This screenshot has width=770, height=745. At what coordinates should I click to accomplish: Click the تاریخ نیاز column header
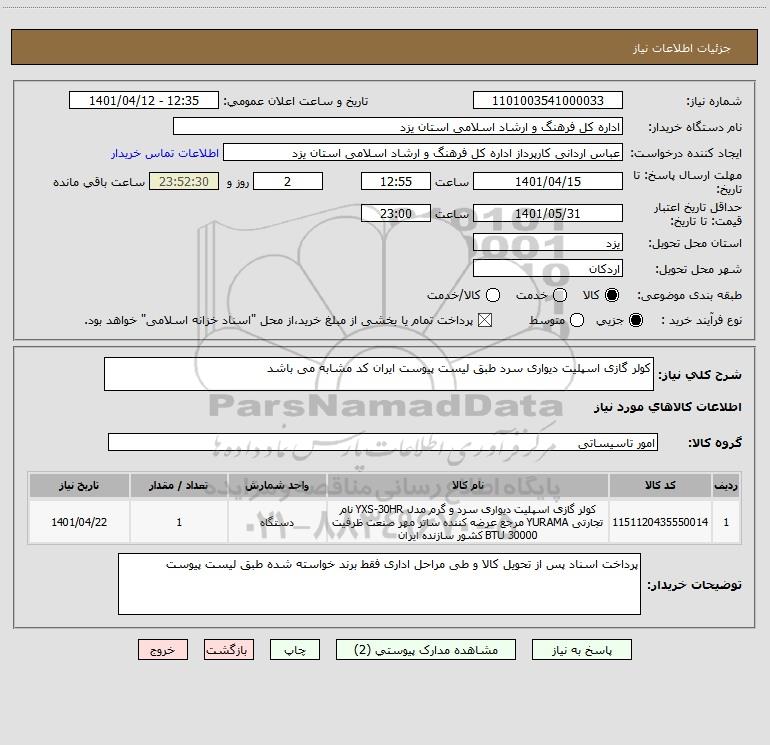79,485
